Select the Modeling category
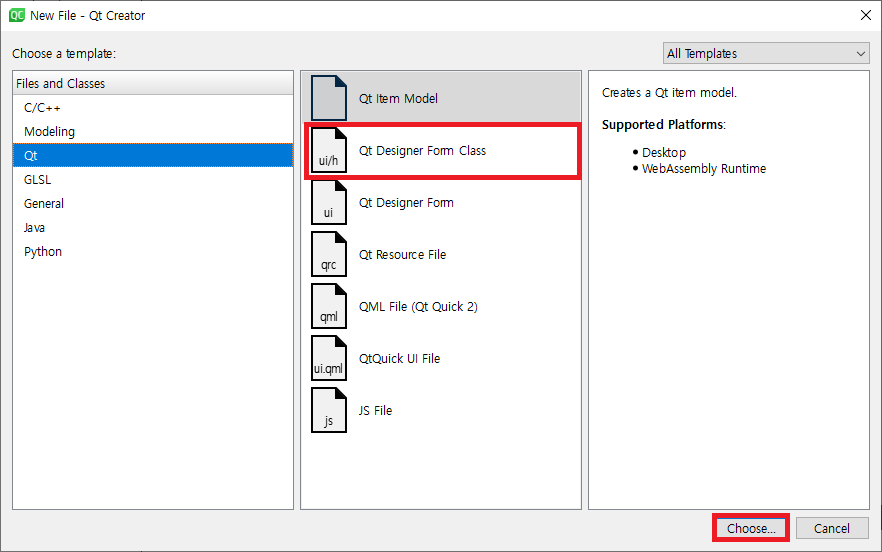 (153, 131)
